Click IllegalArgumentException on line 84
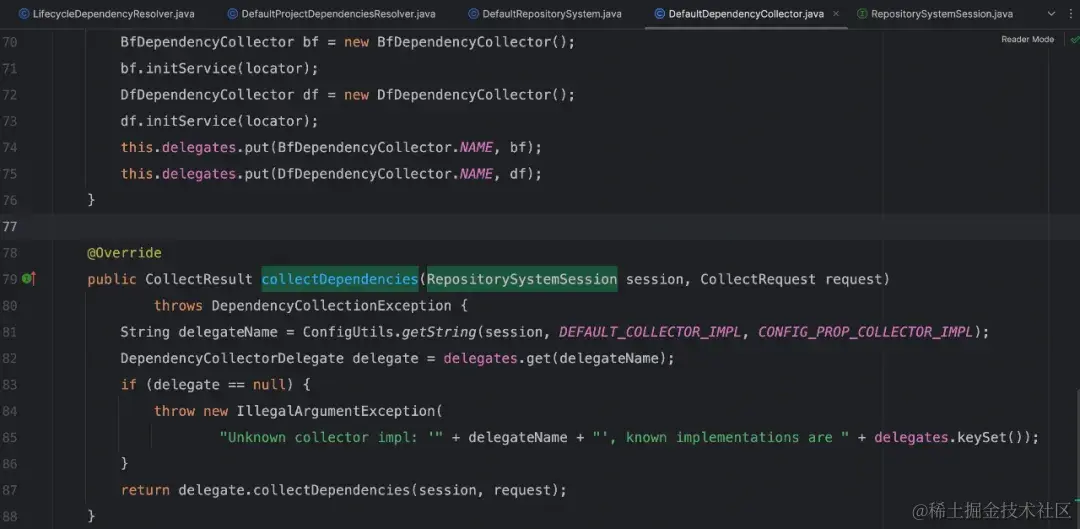The width and height of the screenshot is (1080, 529). coord(335,411)
